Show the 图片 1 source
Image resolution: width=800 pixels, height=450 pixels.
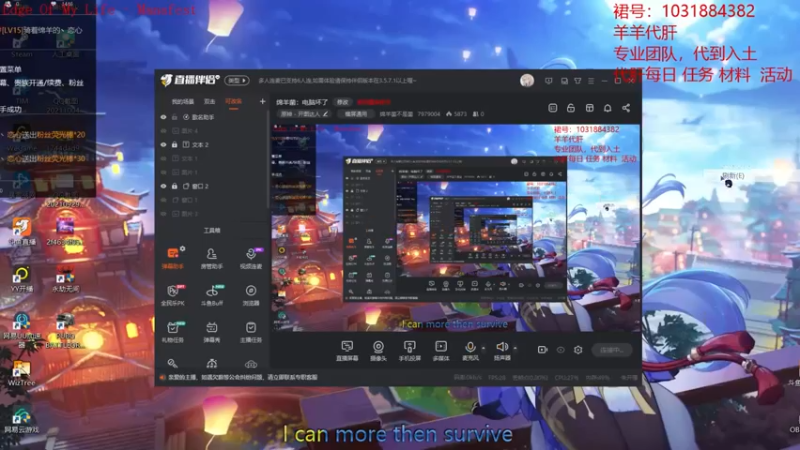pyautogui.click(x=163, y=172)
